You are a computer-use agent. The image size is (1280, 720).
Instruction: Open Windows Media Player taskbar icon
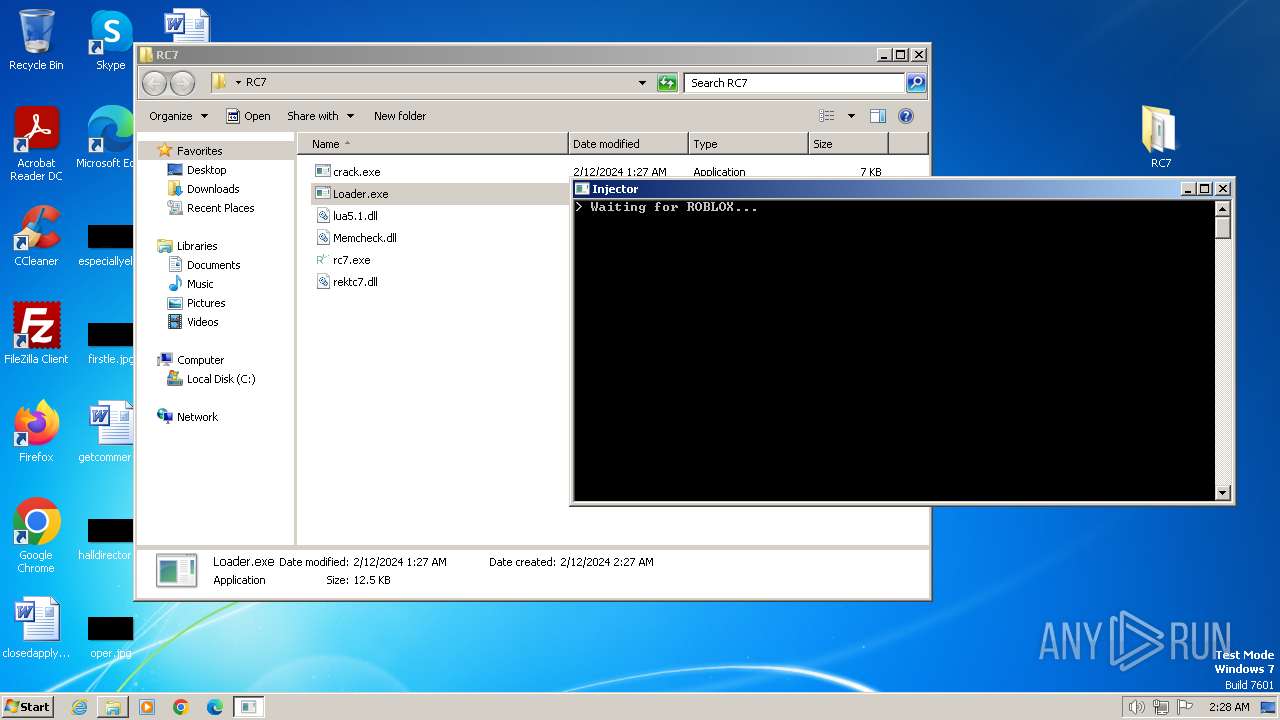(147, 707)
